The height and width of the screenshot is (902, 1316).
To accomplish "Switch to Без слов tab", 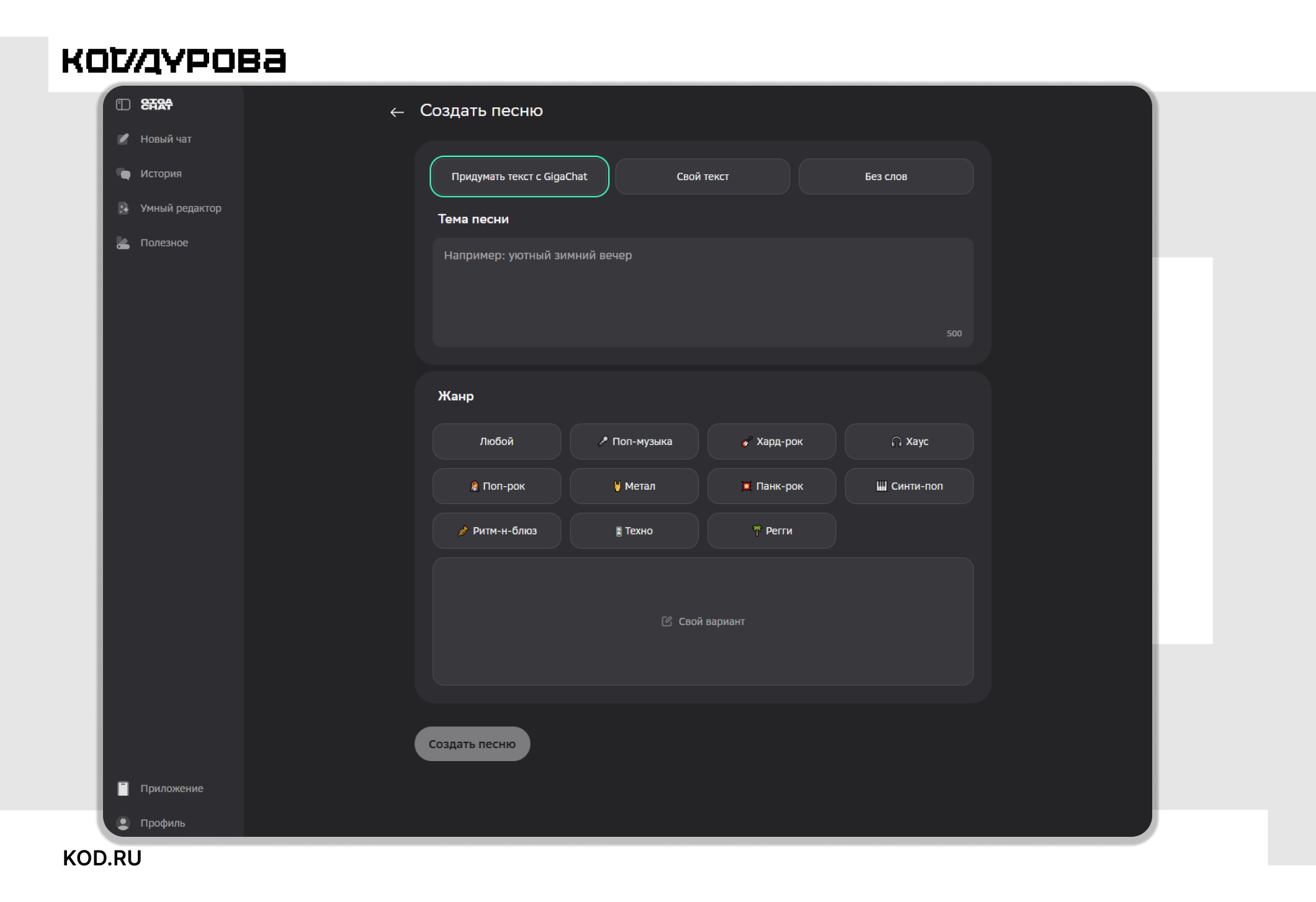I will coord(886,176).
